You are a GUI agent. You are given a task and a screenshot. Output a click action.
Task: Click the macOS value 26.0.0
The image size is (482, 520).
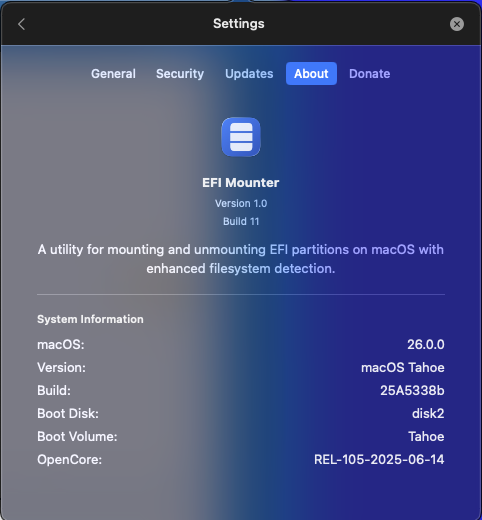pos(426,344)
